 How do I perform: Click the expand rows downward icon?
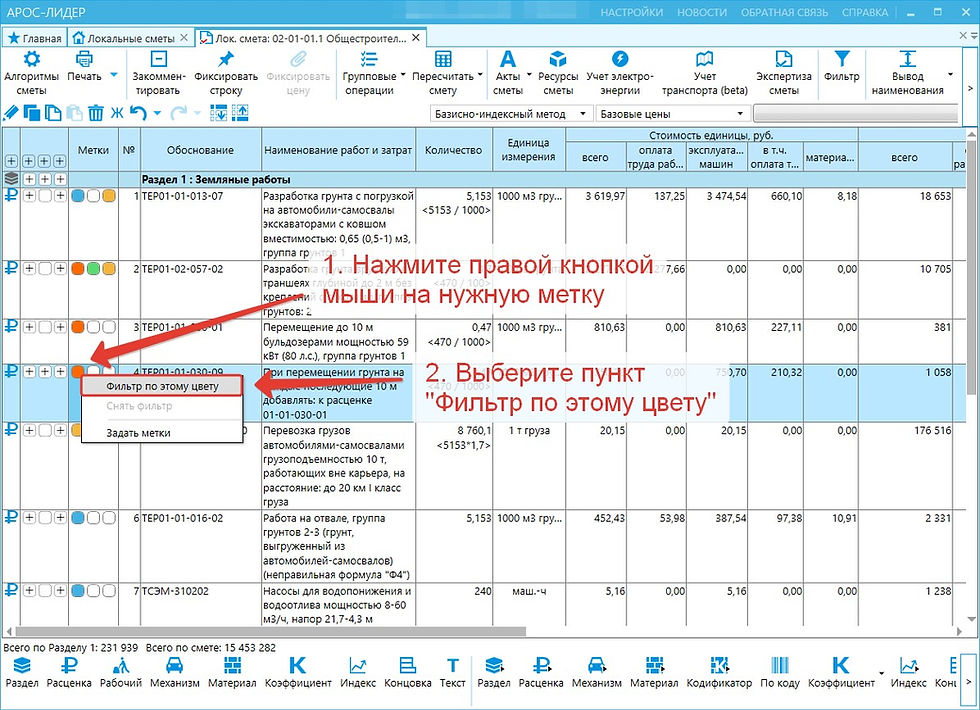pos(218,113)
